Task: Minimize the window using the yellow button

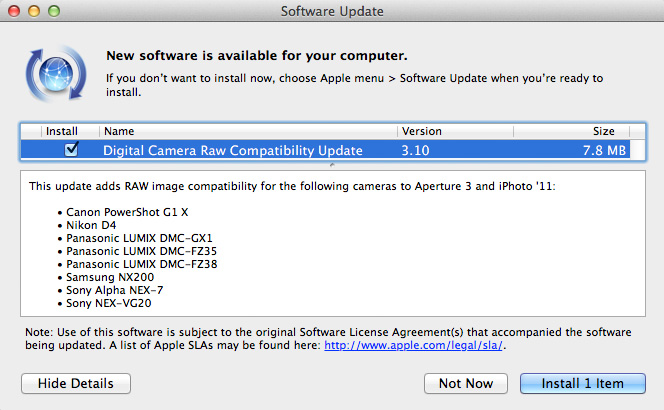Action: pyautogui.click(x=34, y=11)
